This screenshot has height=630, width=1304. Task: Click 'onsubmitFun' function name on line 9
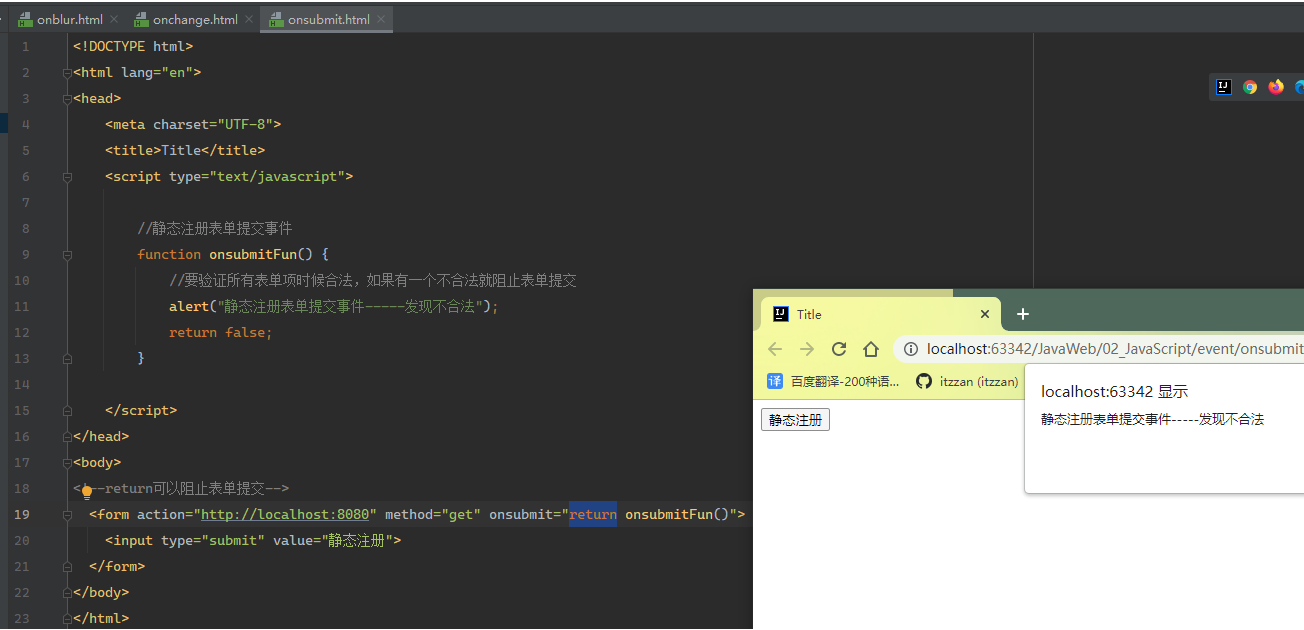[253, 254]
